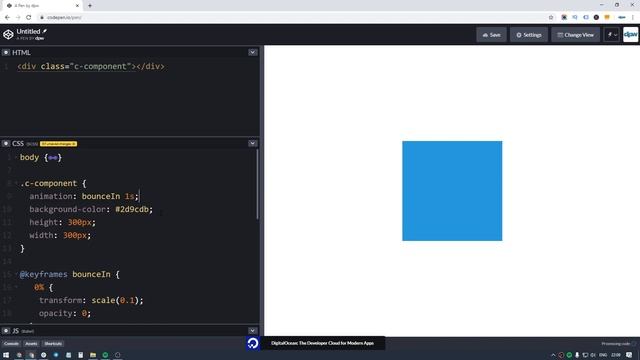Expand the JS panel dropdown menu
Image resolution: width=640 pixels, height=360 pixels.
point(253,331)
